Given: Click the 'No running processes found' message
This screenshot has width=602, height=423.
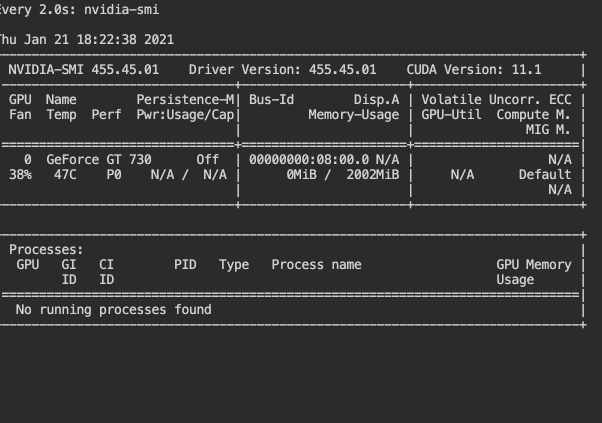Looking at the screenshot, I should pyautogui.click(x=114, y=310).
